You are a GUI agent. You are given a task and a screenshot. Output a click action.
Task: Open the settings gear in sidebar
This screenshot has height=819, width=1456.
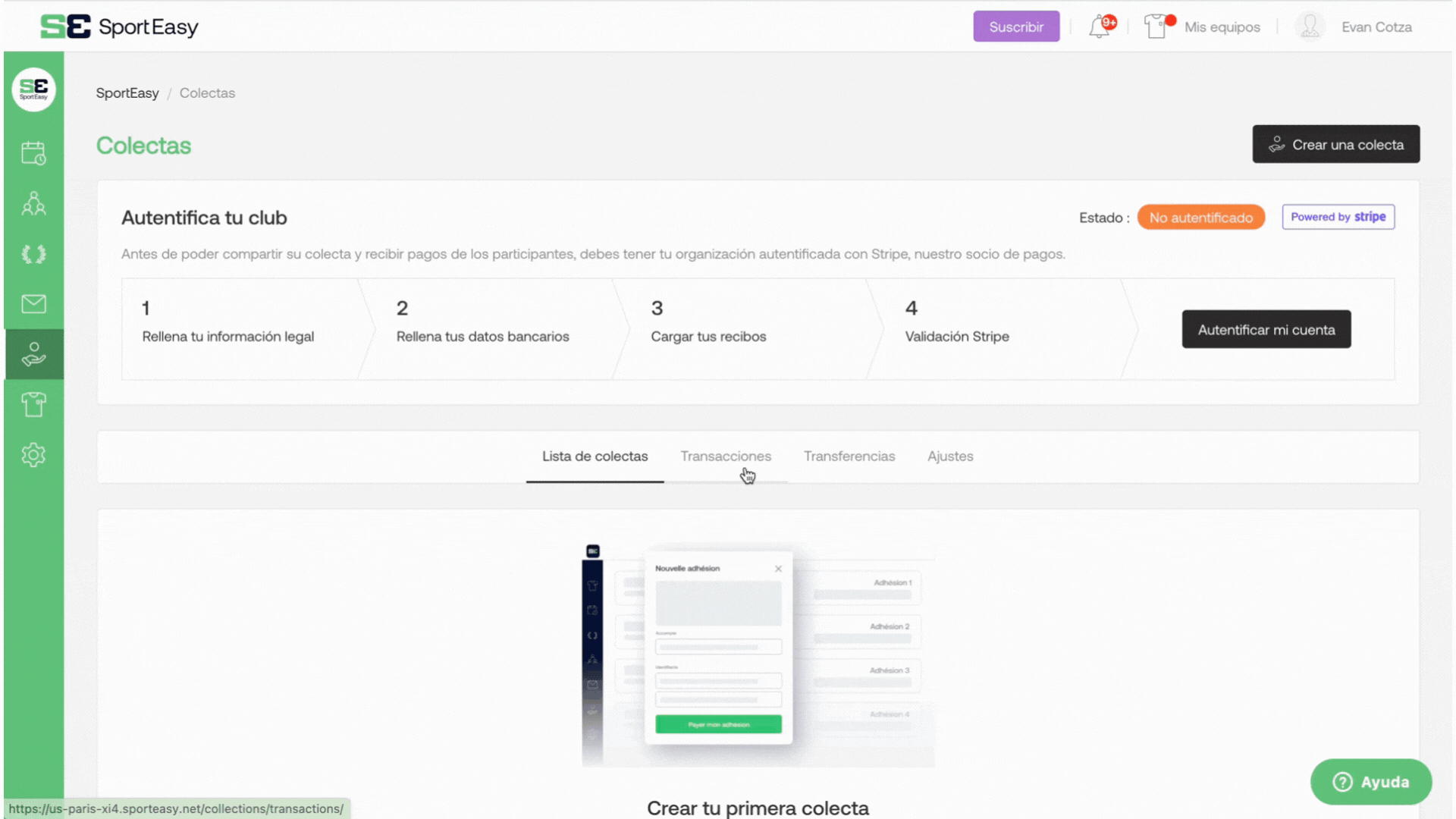33,455
